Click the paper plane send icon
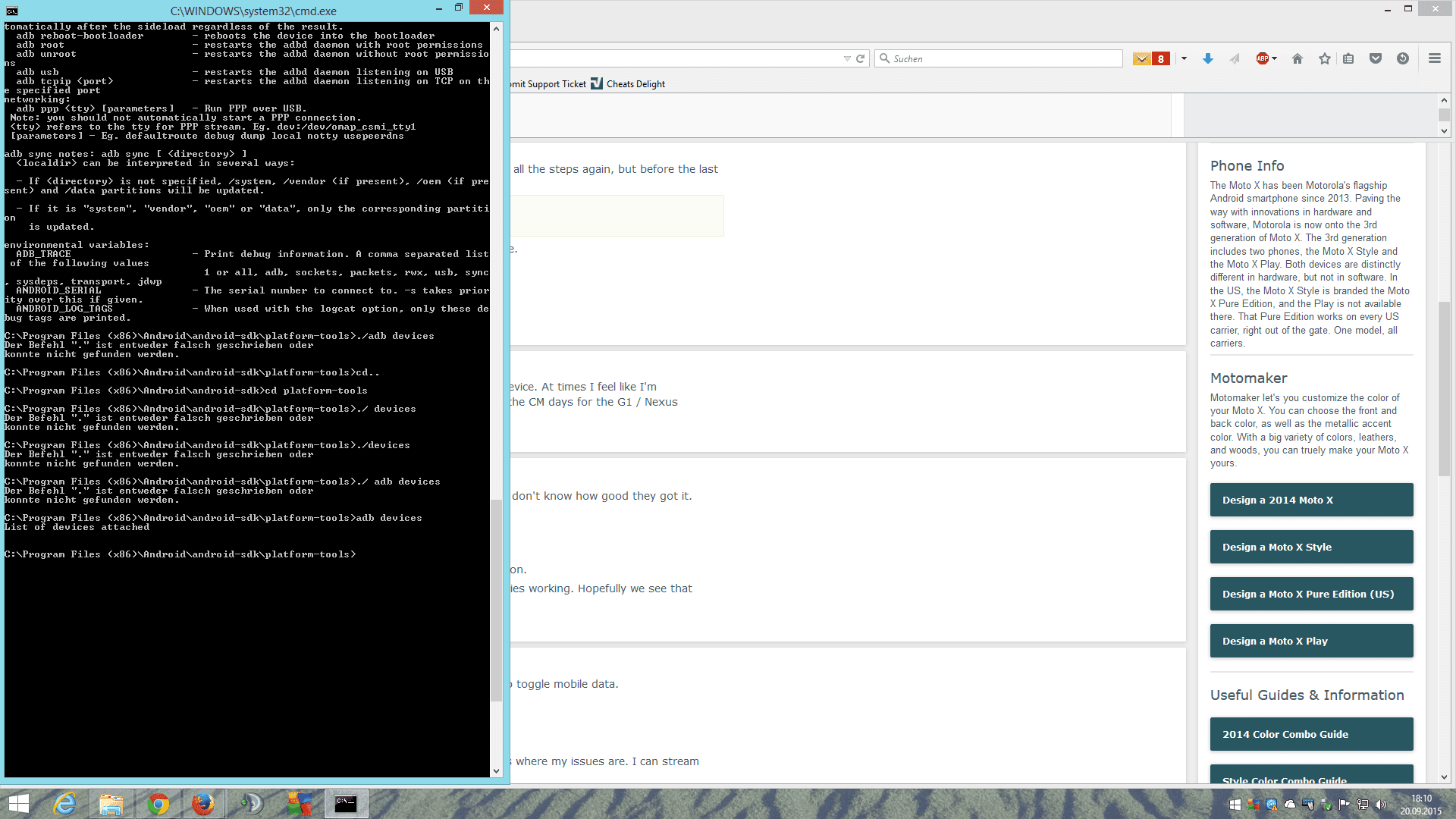The image size is (1456, 819). coord(1235,58)
